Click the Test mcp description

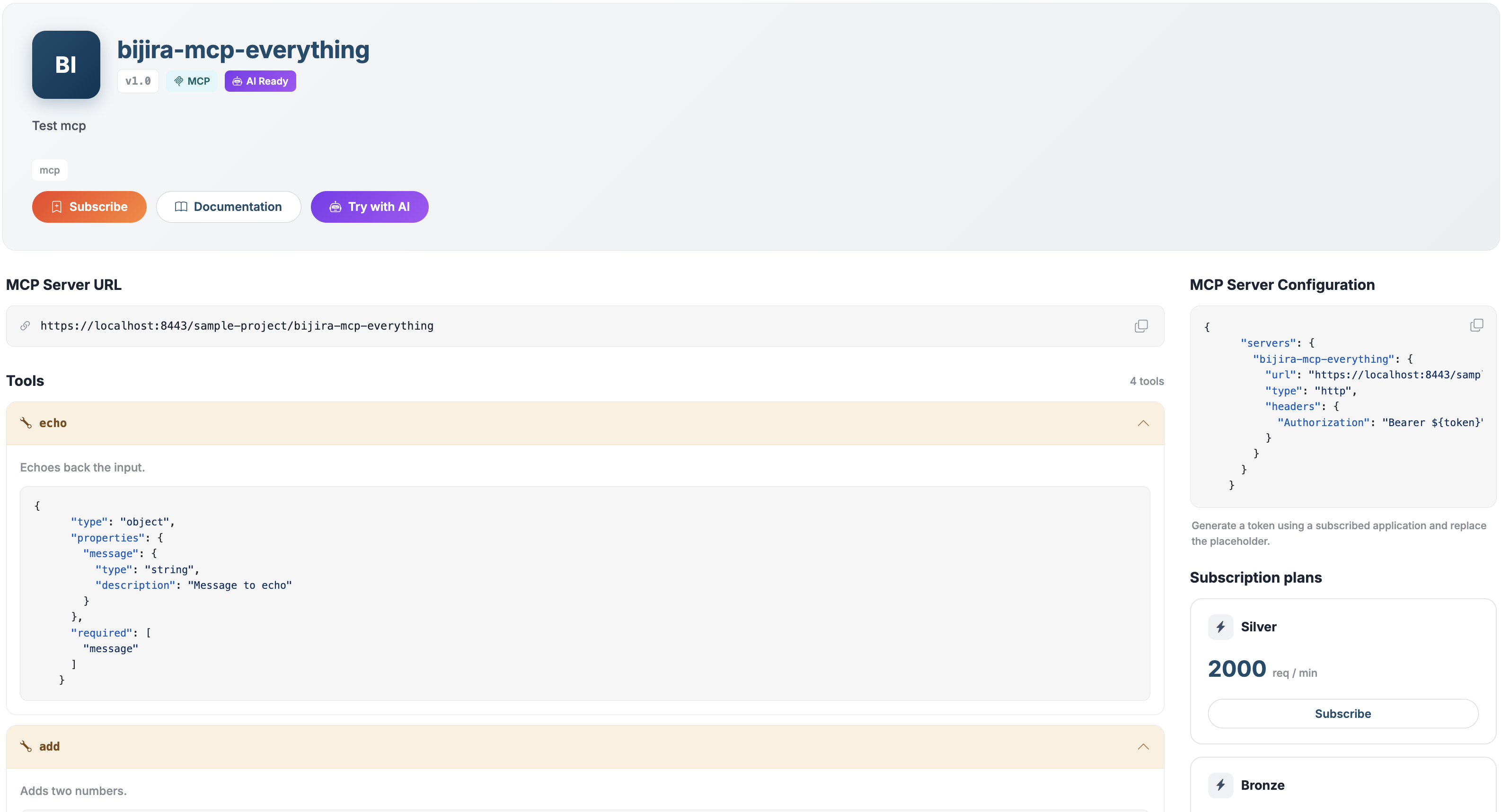[x=59, y=126]
